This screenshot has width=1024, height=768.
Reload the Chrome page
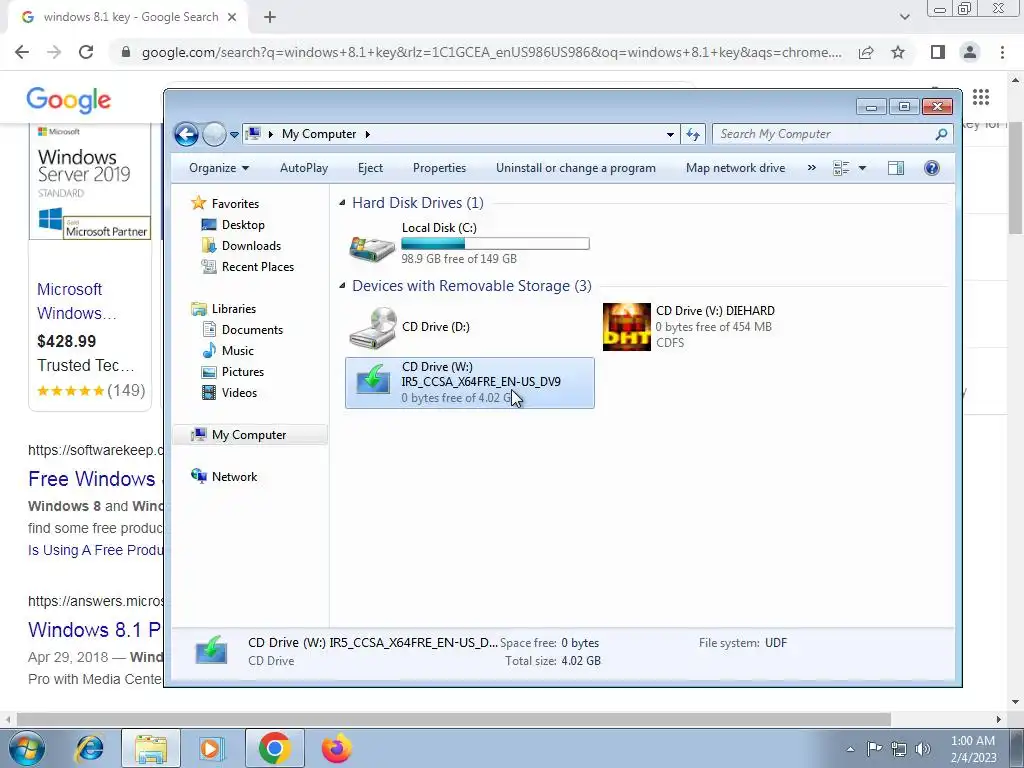click(x=86, y=52)
